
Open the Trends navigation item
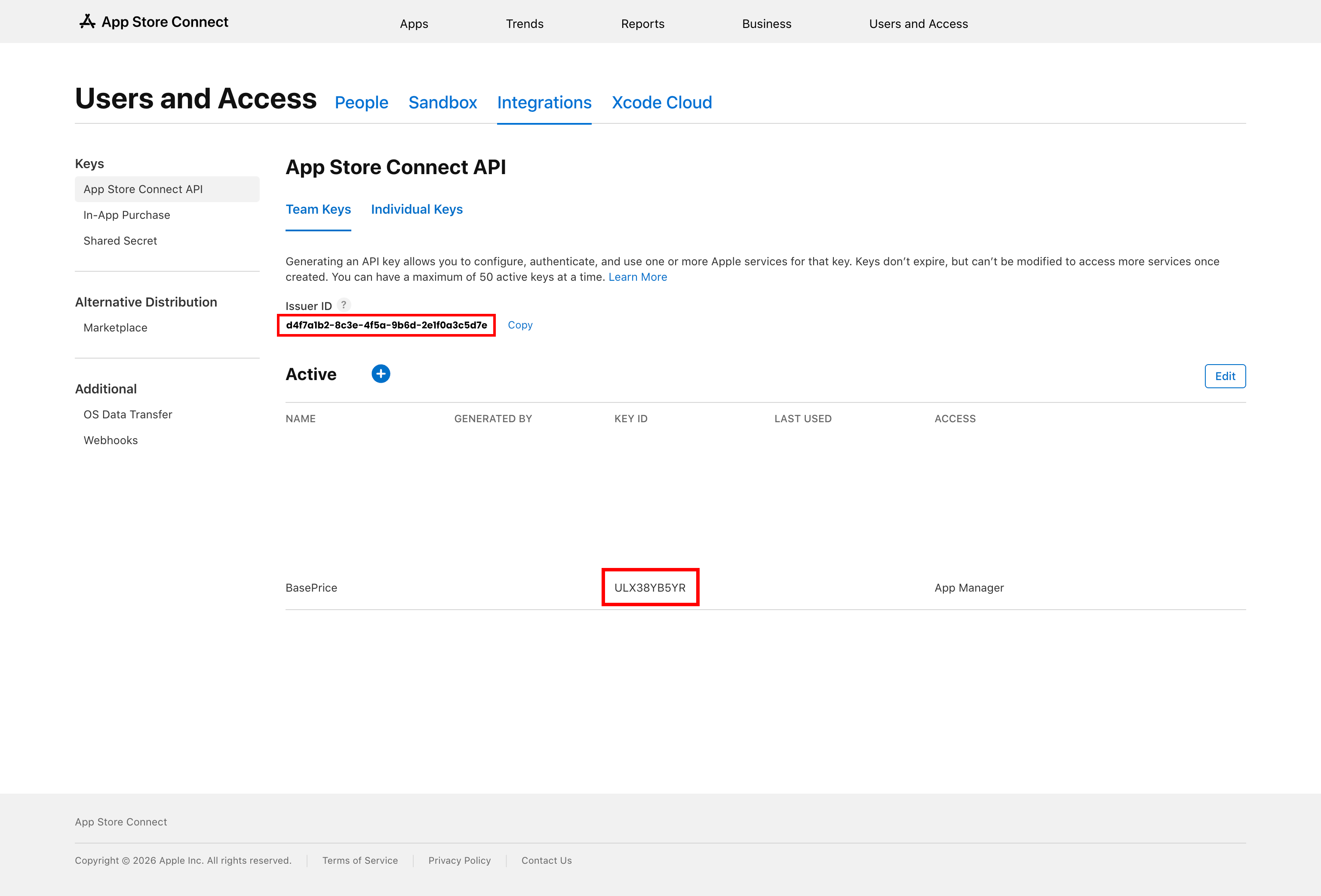pos(525,24)
